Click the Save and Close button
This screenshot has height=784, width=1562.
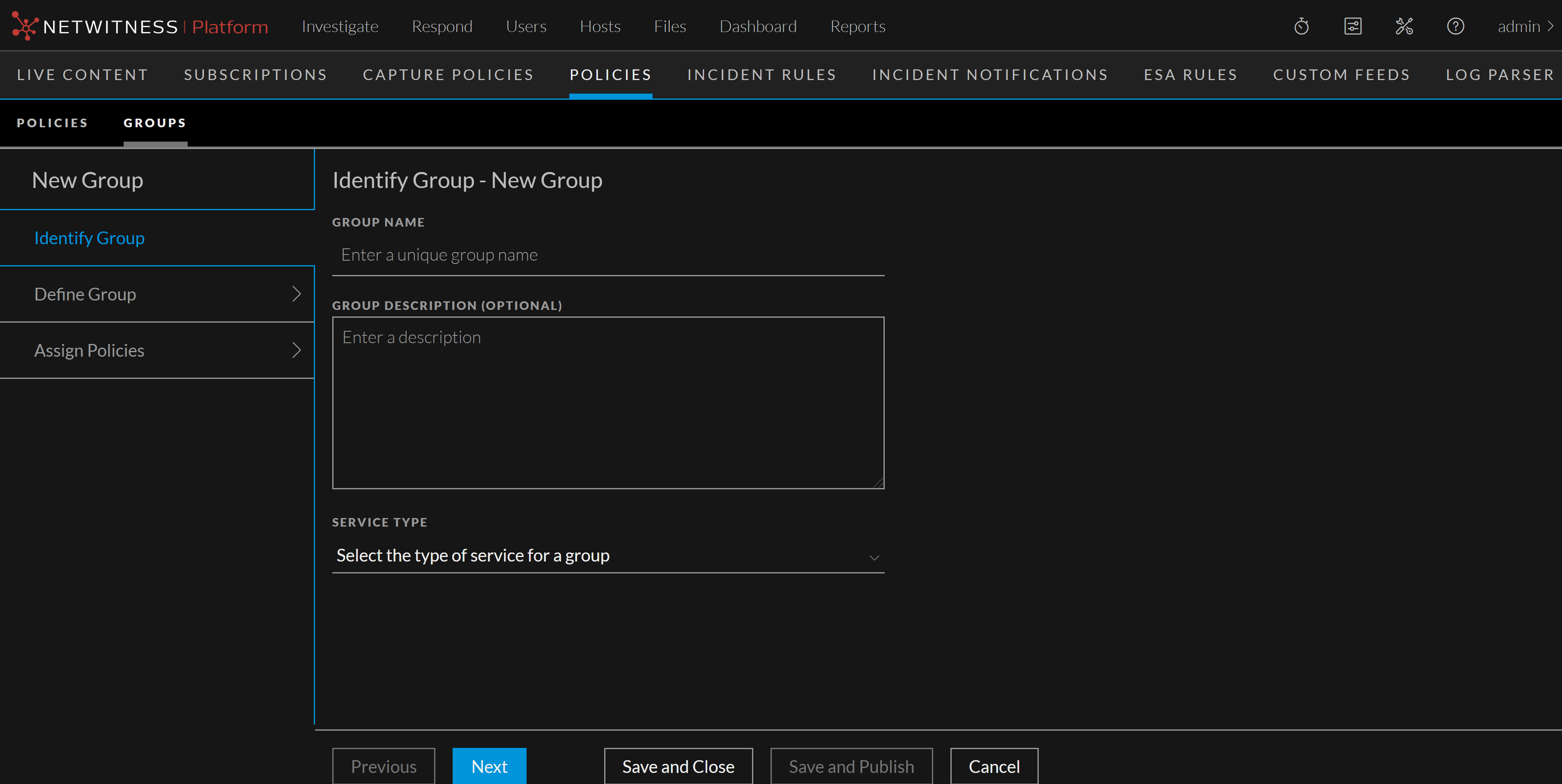(x=678, y=766)
